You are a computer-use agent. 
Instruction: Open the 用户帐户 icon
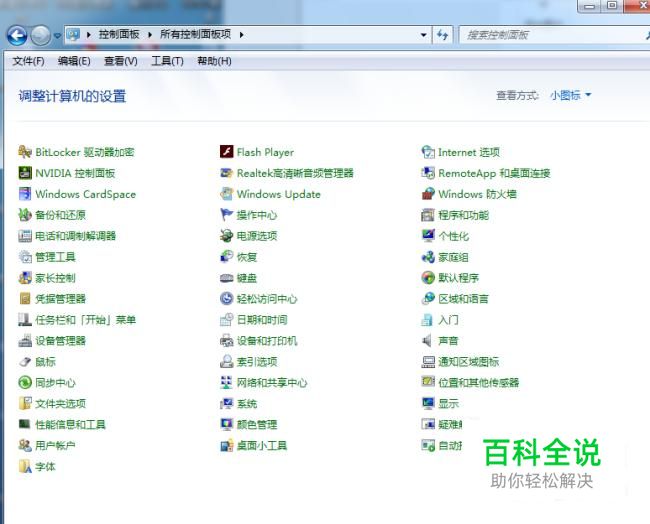[x=25, y=445]
